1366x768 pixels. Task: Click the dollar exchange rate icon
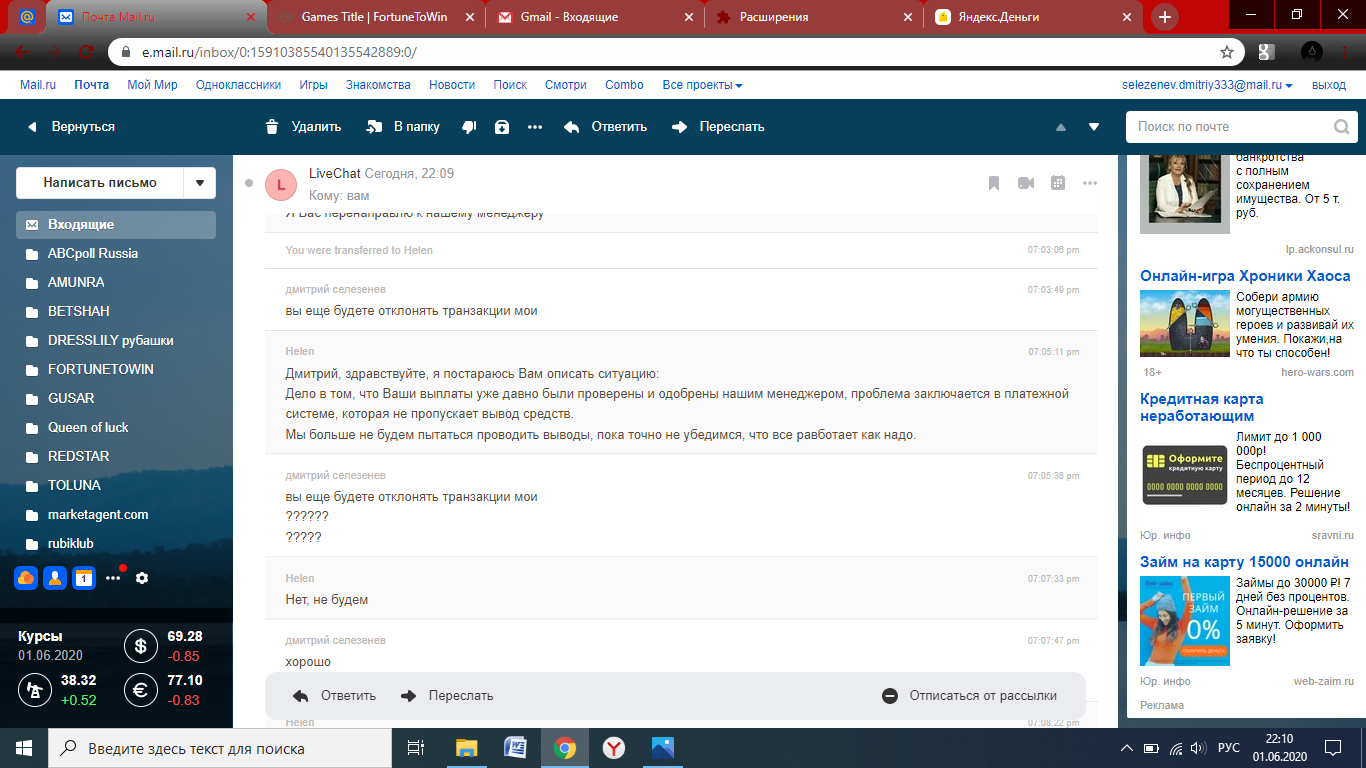140,646
